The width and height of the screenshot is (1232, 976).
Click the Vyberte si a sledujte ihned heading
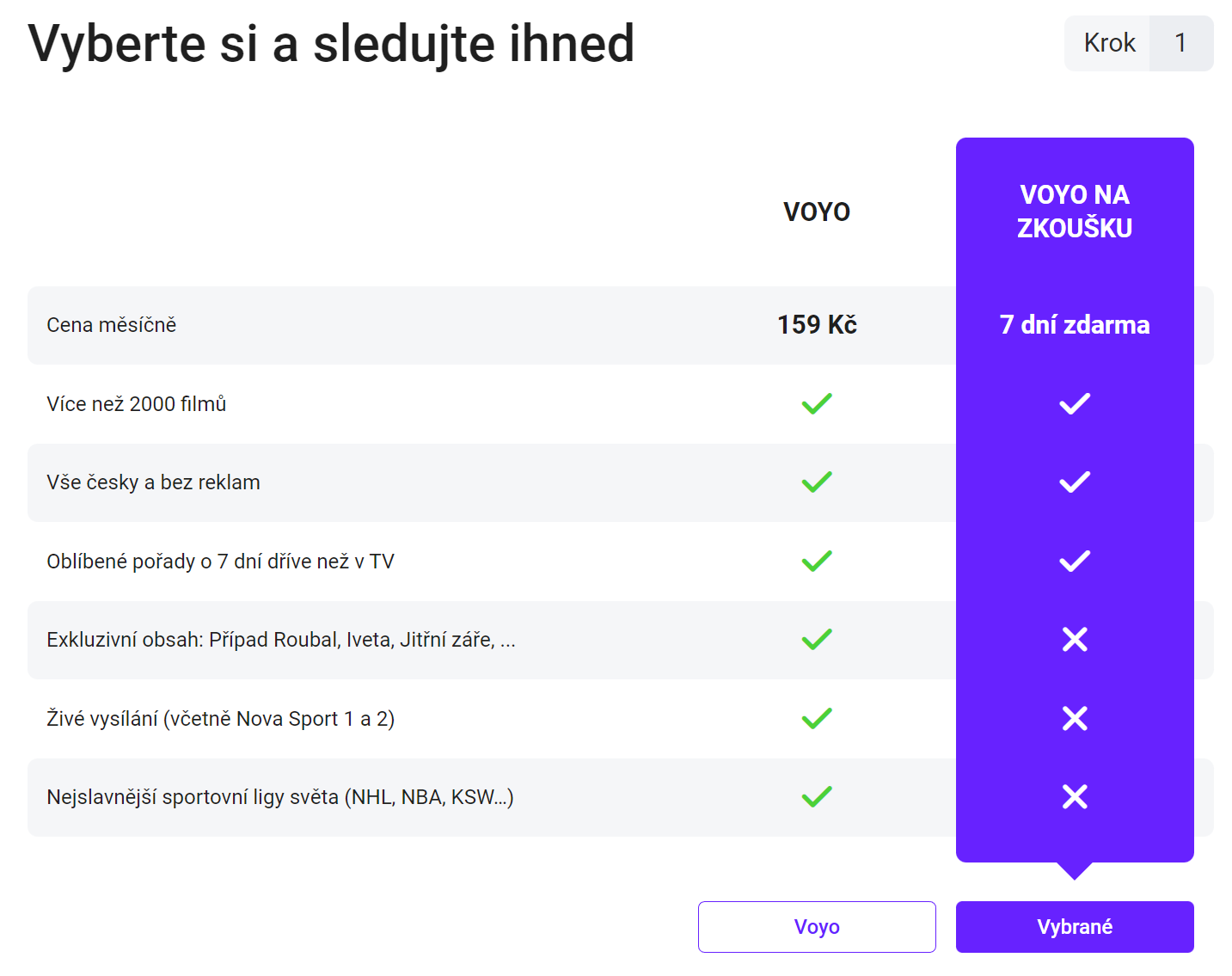click(x=331, y=43)
